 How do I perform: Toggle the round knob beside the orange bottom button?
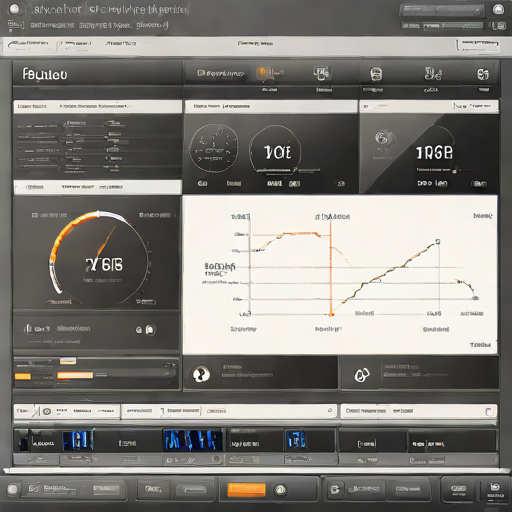280,490
